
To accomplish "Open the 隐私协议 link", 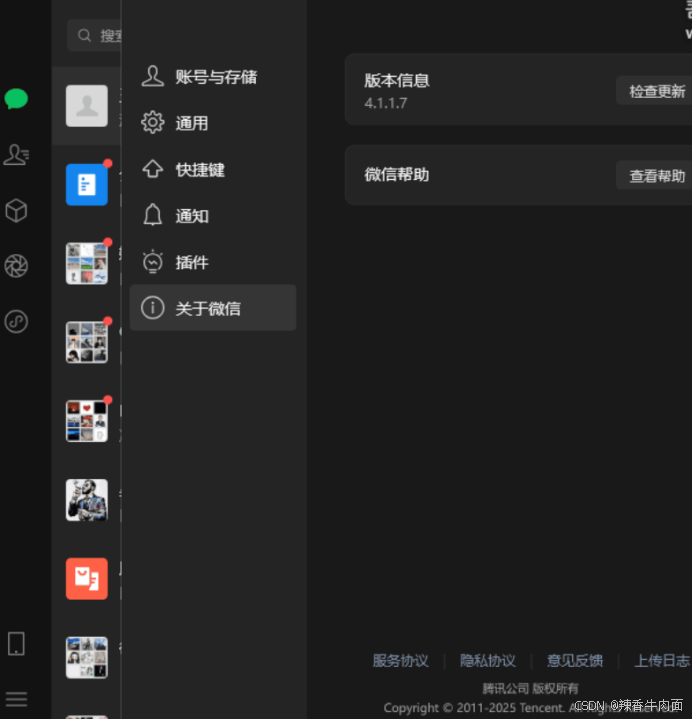I will tap(488, 661).
